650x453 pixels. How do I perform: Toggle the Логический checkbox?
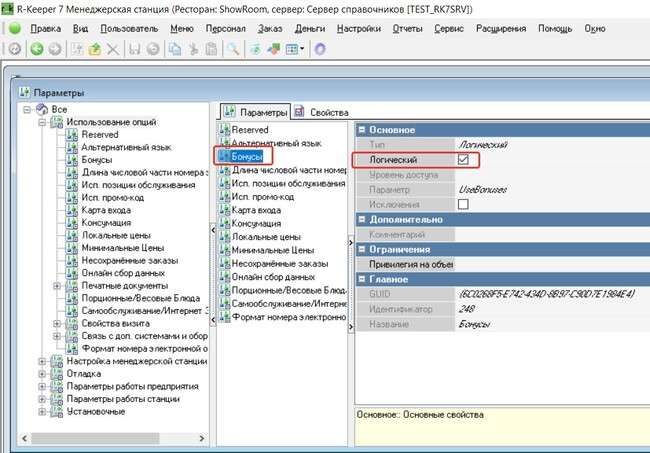pyautogui.click(x=463, y=160)
